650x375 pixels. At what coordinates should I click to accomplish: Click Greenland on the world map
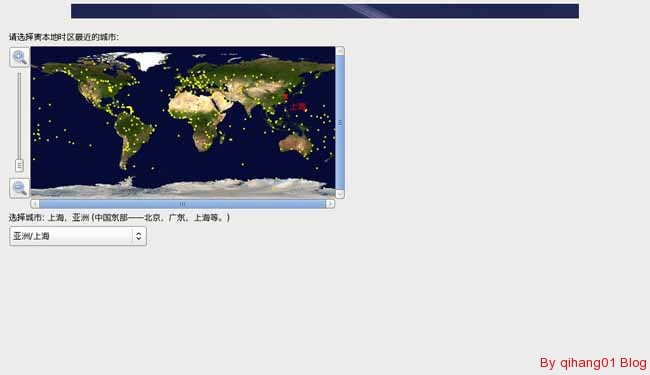(150, 59)
